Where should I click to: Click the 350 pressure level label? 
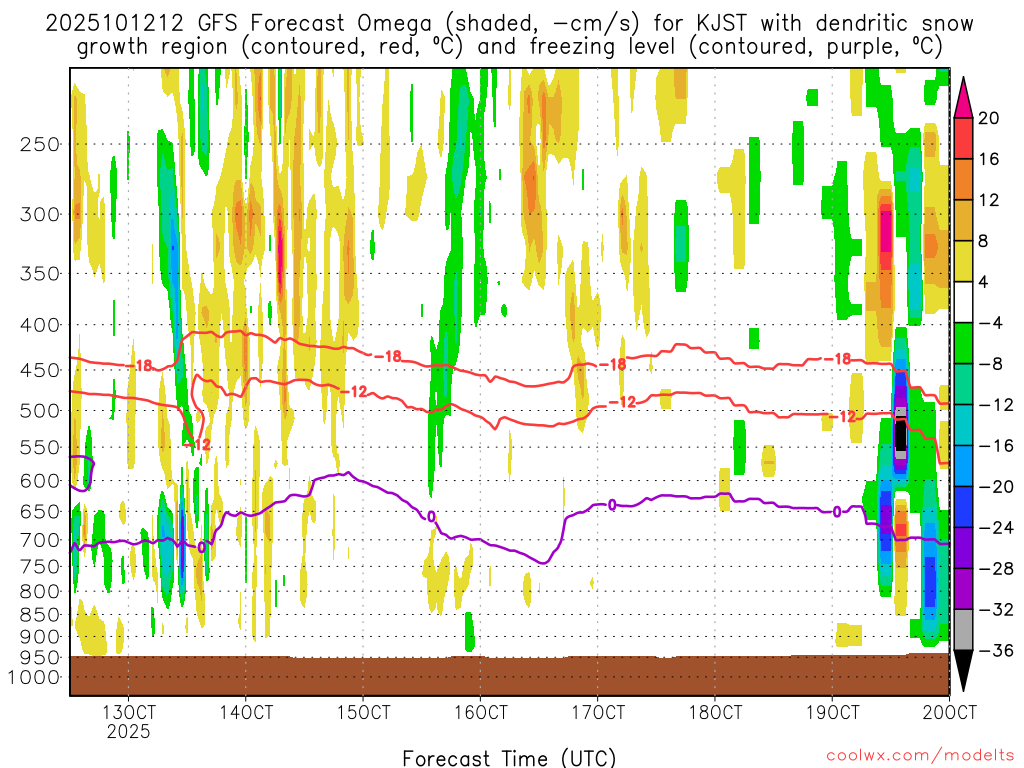[x=40, y=273]
